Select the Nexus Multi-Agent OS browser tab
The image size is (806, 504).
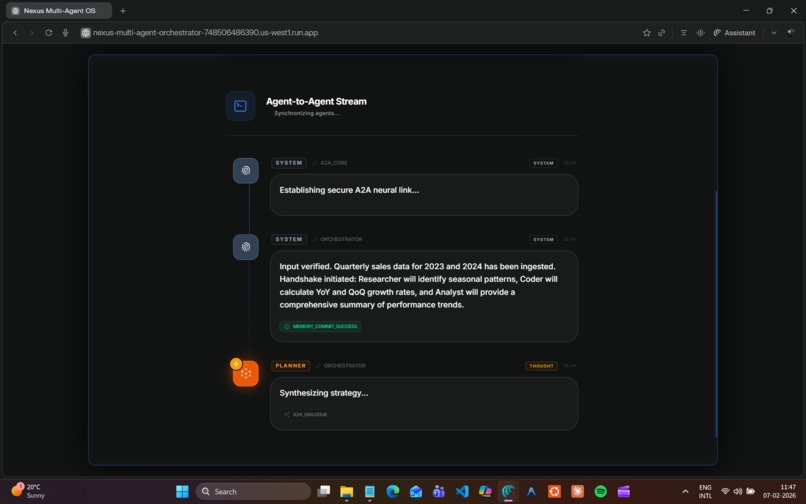pyautogui.click(x=60, y=10)
